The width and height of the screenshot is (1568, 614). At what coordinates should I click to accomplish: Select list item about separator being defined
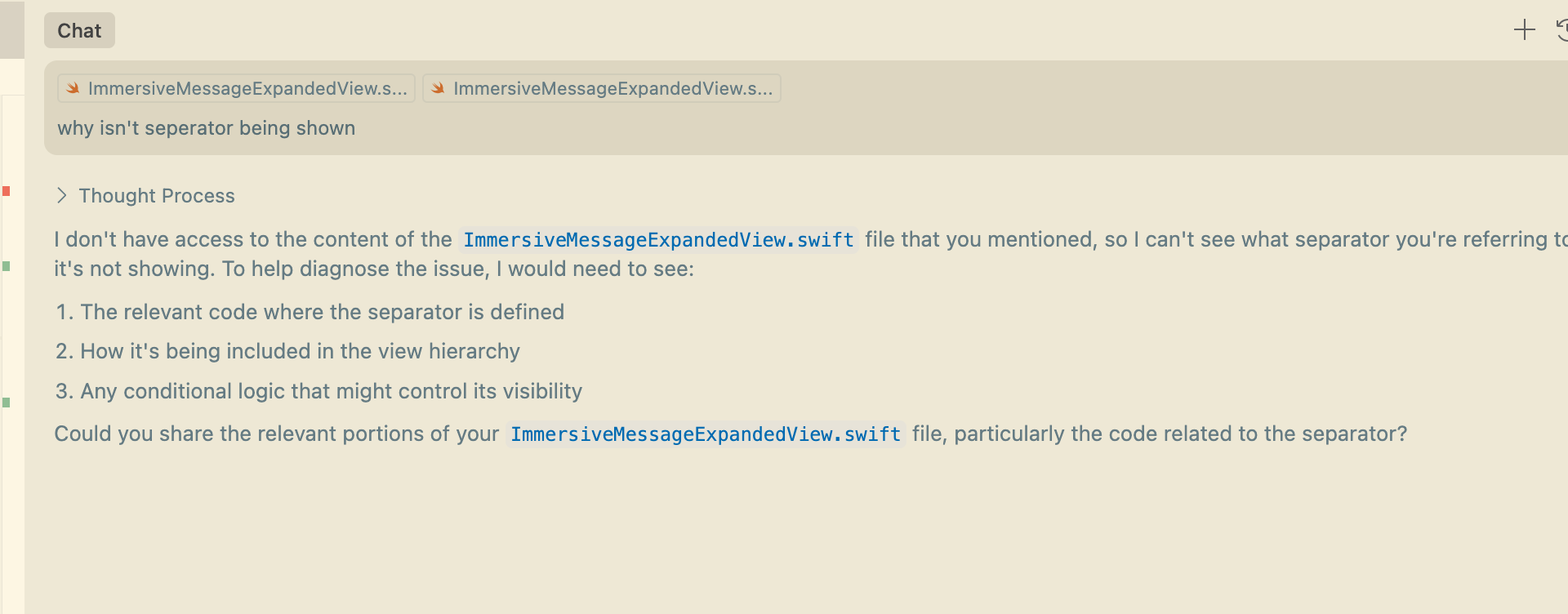[x=310, y=312]
